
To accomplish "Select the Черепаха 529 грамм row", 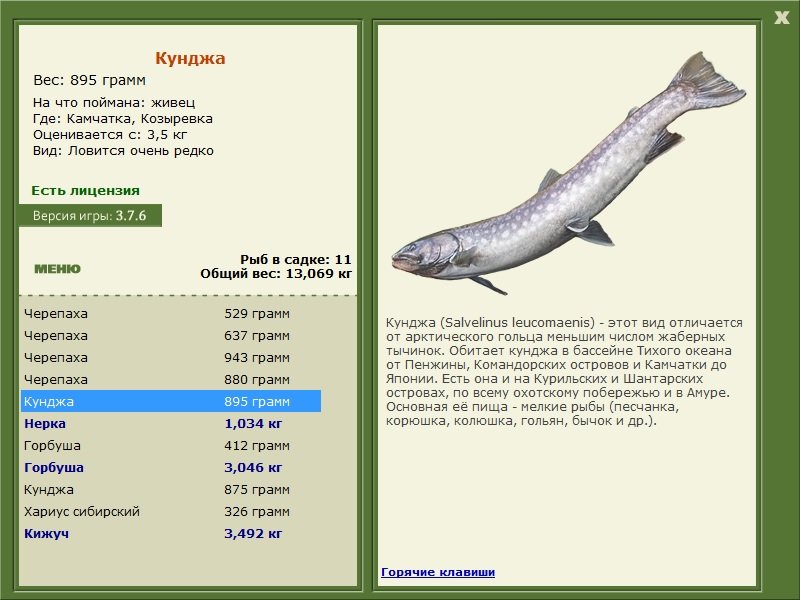I will [x=171, y=313].
